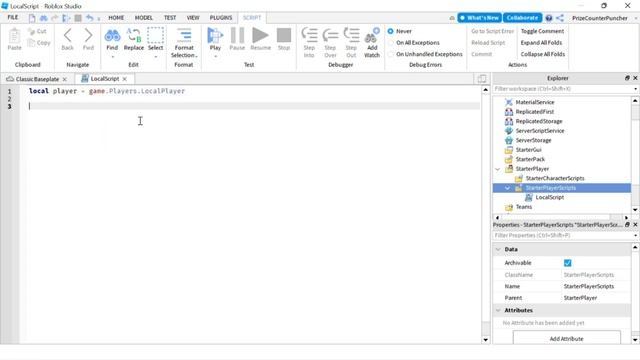Switch to the TEST ribbon tab
Image resolution: width=640 pixels, height=360 pixels.
coord(170,18)
